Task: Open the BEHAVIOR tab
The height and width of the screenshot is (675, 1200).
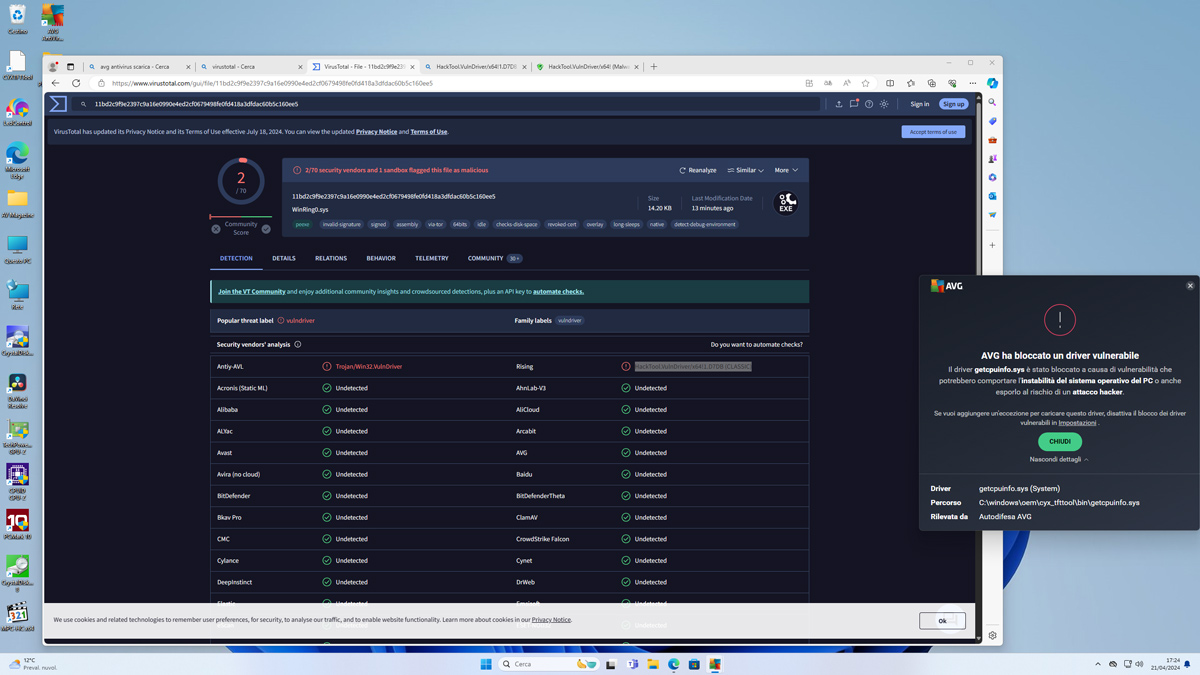Action: coord(381,258)
